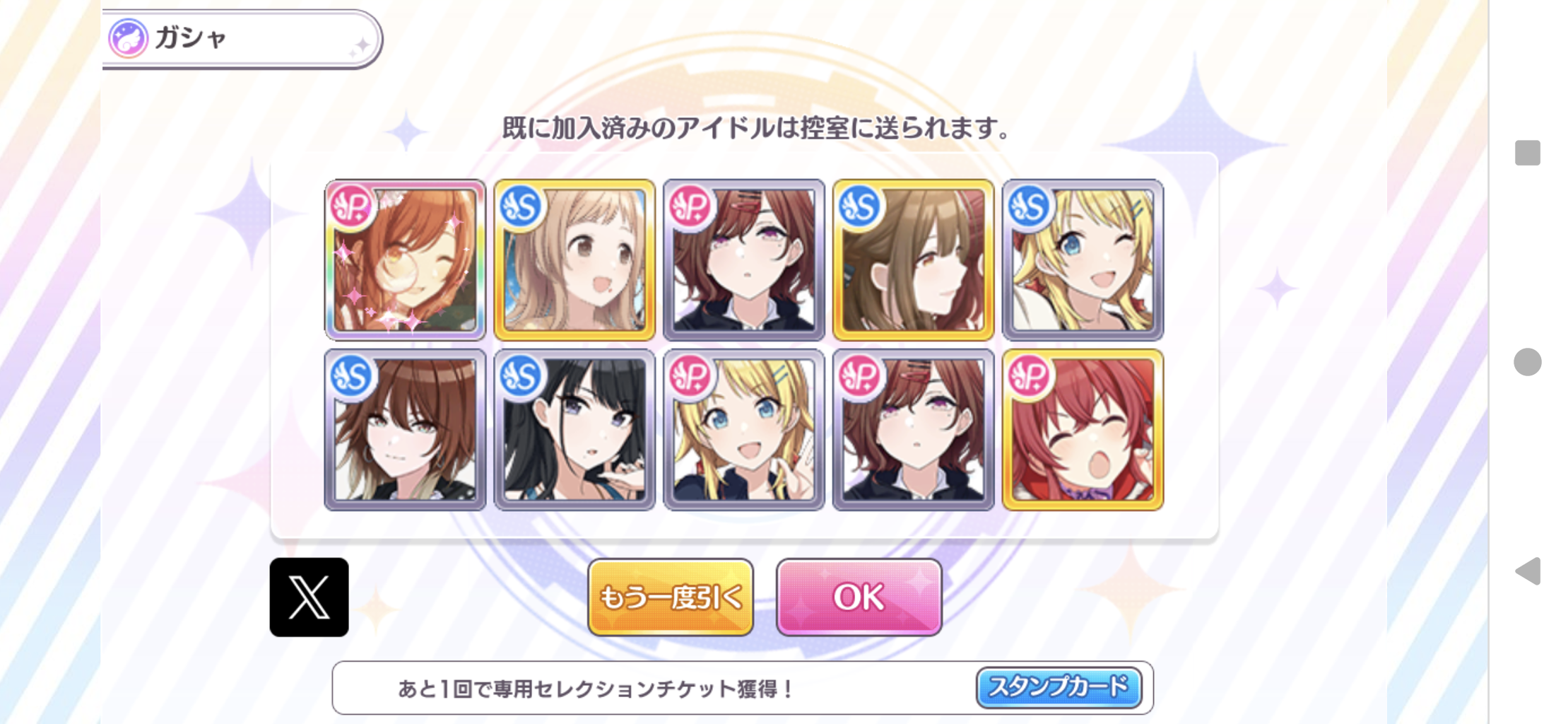Select the bottom-row red-brown haired P card

click(913, 429)
